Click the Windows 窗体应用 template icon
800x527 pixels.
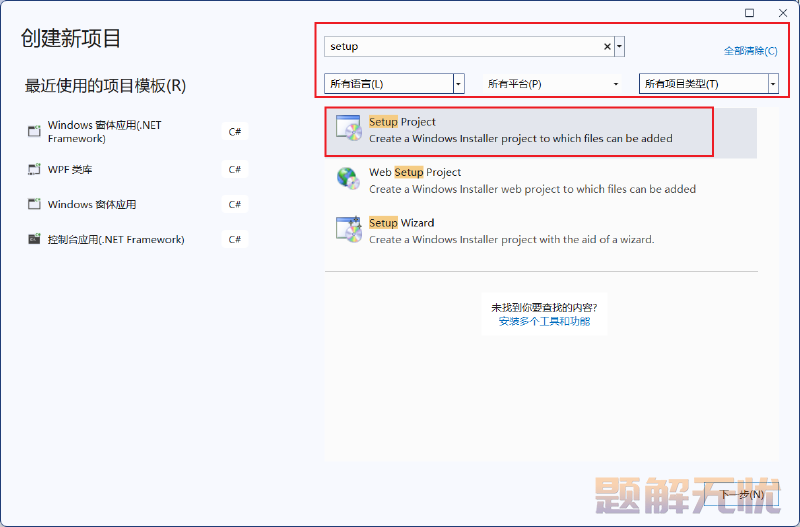(x=34, y=204)
